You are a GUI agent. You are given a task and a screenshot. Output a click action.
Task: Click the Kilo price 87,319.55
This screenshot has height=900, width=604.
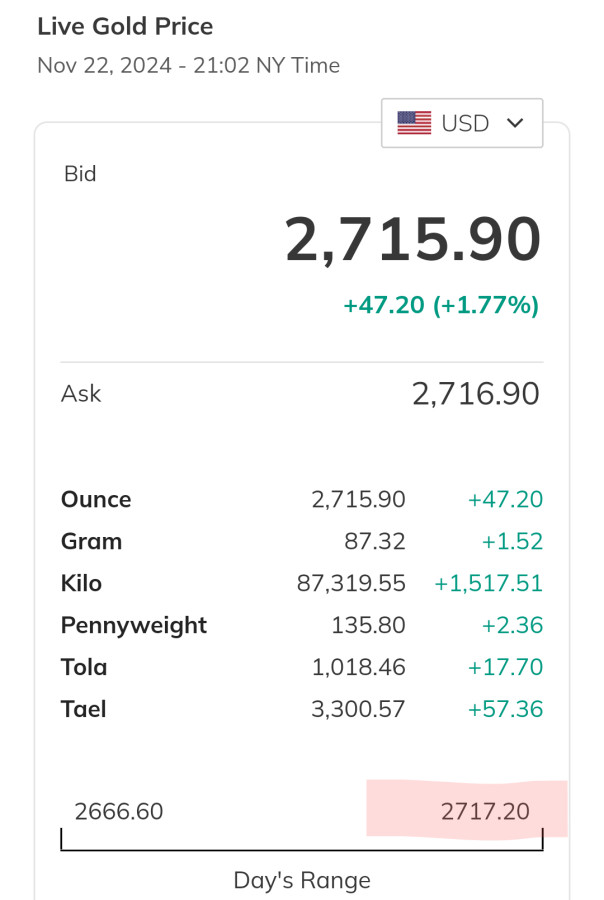(x=351, y=583)
